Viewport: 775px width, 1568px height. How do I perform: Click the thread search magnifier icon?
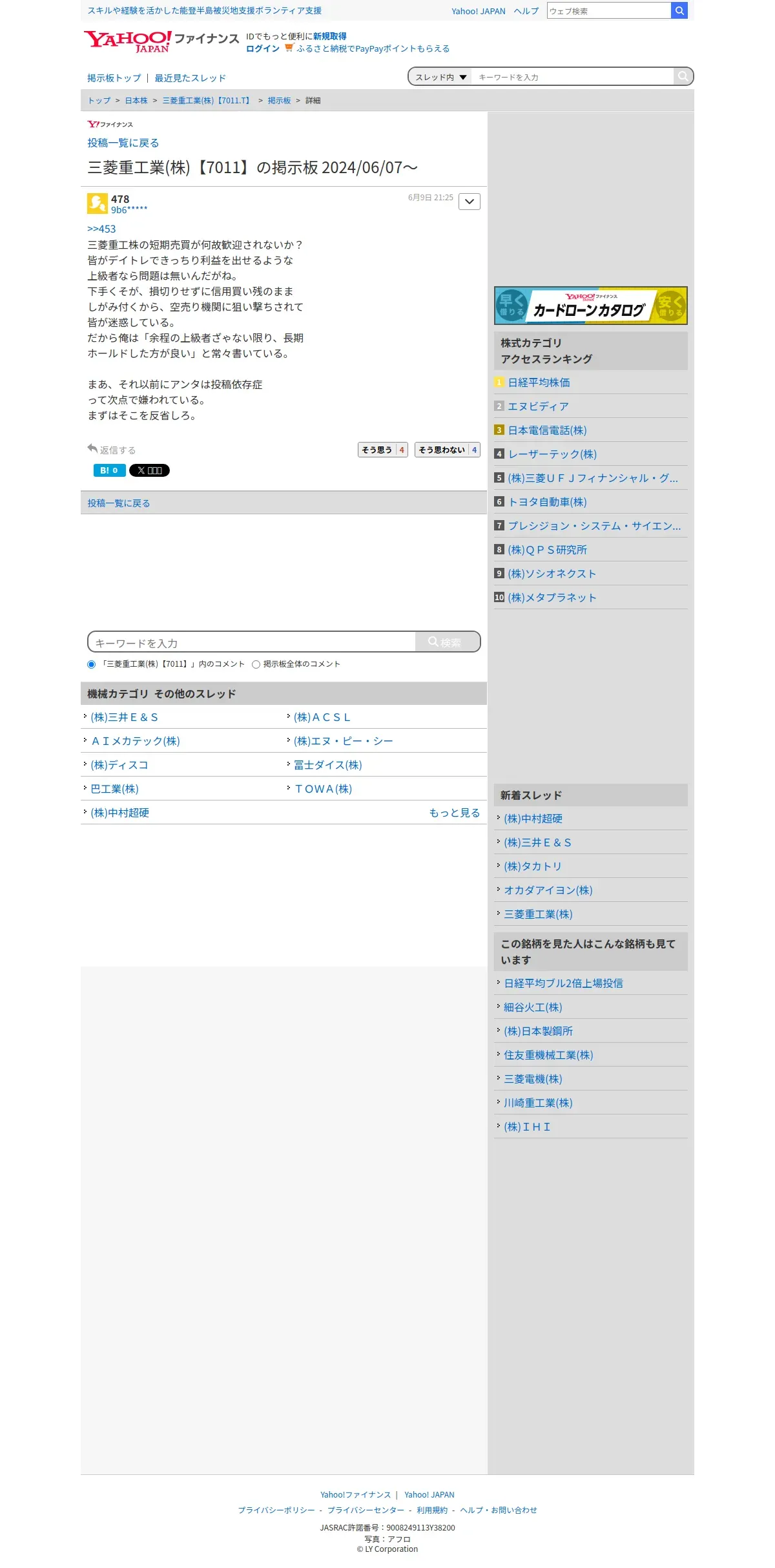tap(683, 76)
